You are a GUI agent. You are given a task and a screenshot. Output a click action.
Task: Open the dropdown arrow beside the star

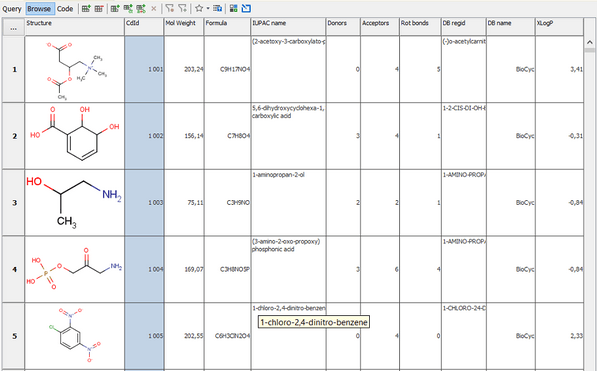[x=208, y=8]
